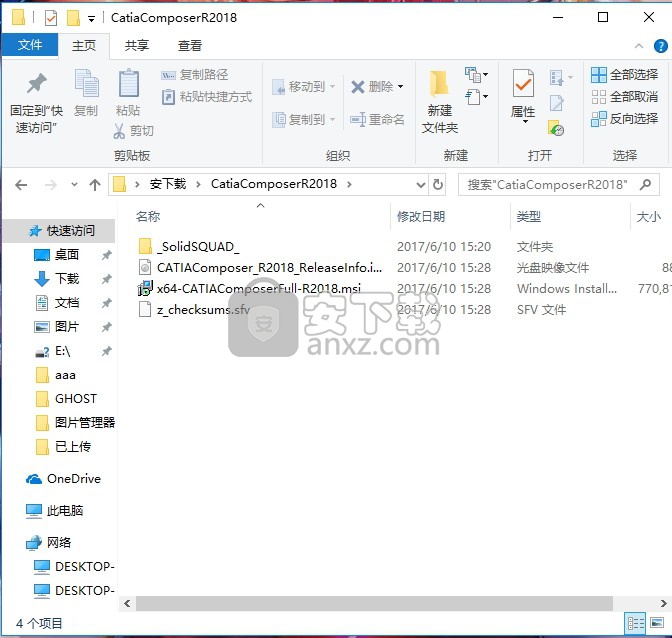The width and height of the screenshot is (672, 638).
Task: Select the _SolidSQUAD_ folder
Action: (x=198, y=247)
